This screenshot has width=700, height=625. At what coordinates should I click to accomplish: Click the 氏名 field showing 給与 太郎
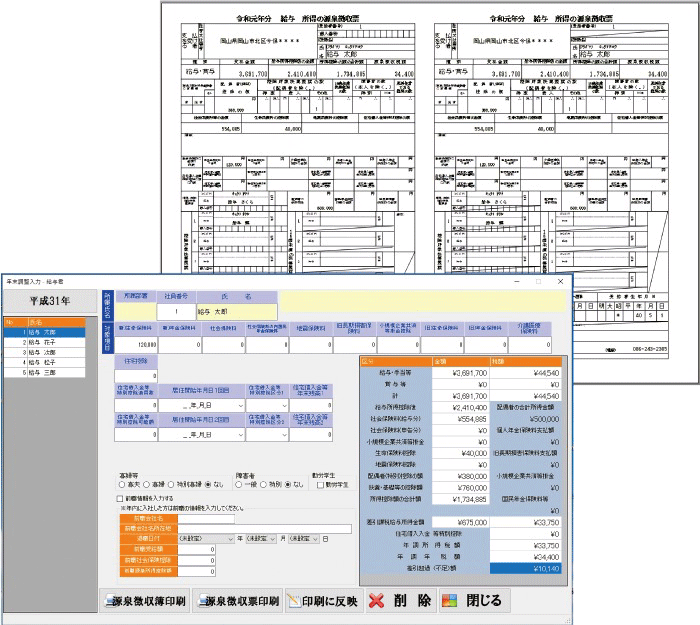pyautogui.click(x=237, y=312)
